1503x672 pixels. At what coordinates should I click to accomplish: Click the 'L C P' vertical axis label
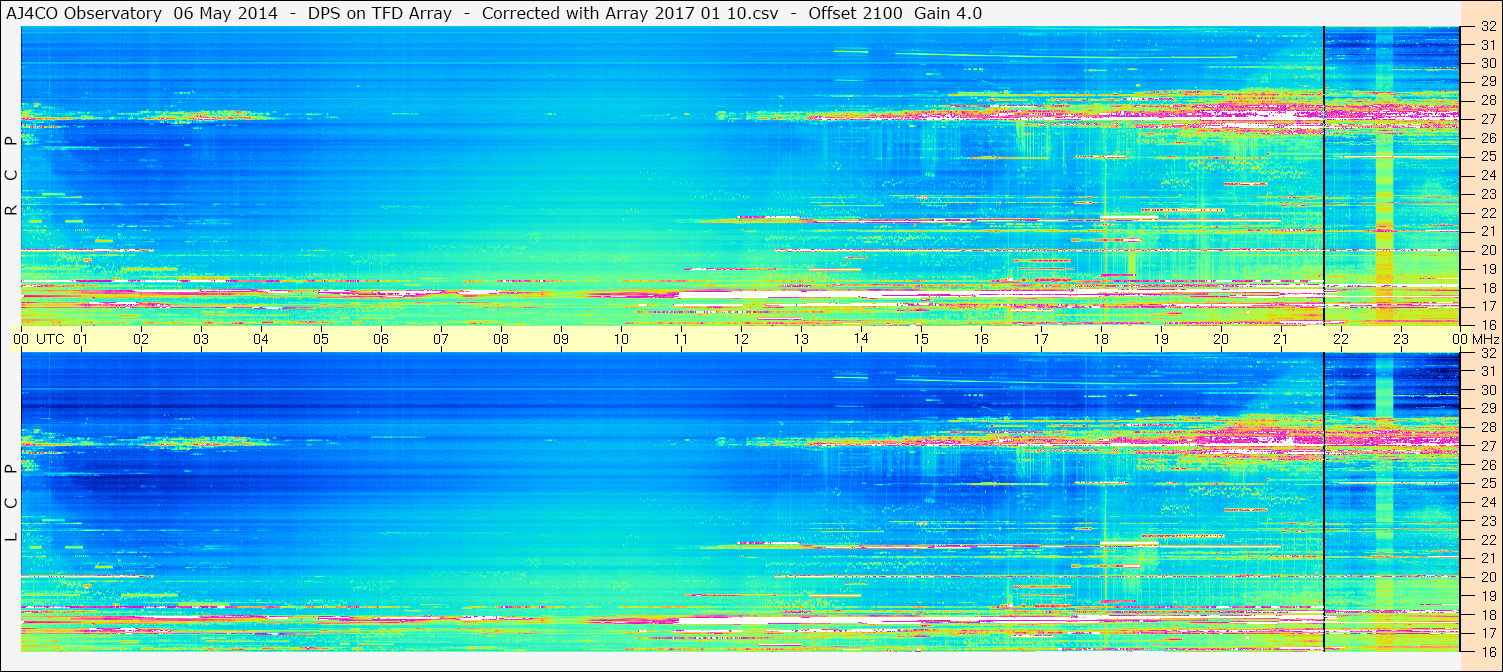point(11,503)
